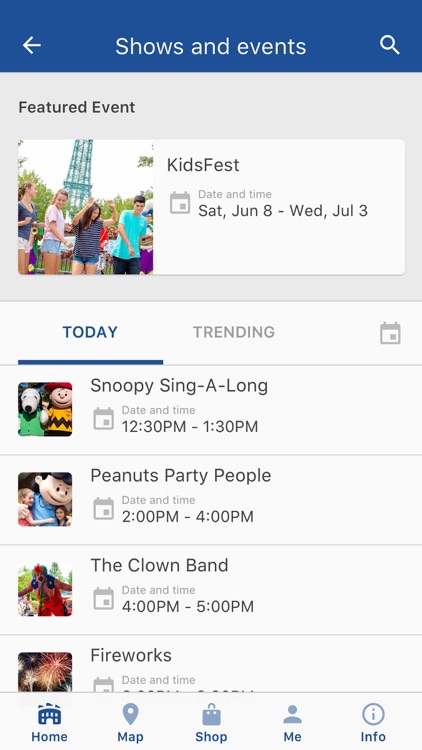Open the Fireworks event listing

(211, 664)
